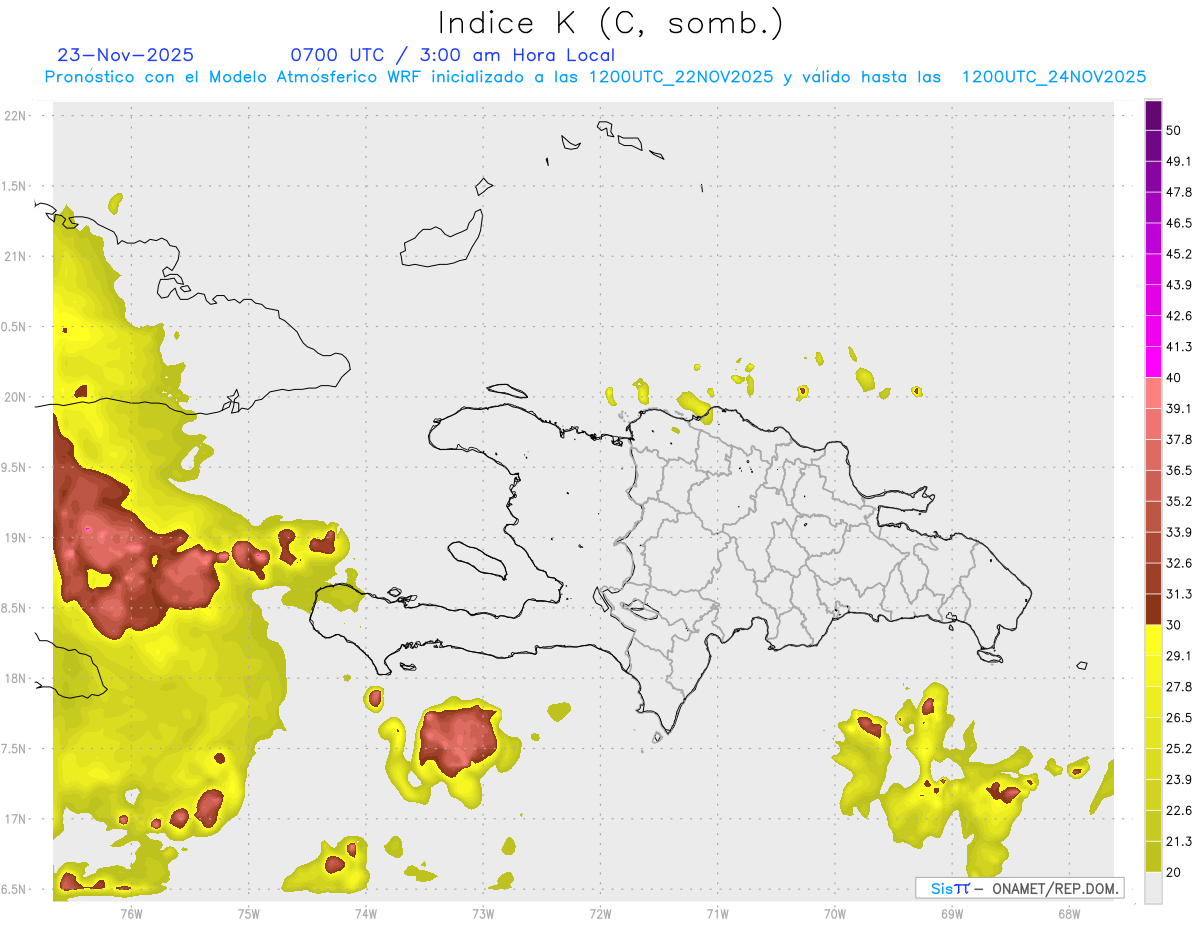Click the "18N" latitude label
Viewport: 1200px width, 927px height.
[x=15, y=678]
